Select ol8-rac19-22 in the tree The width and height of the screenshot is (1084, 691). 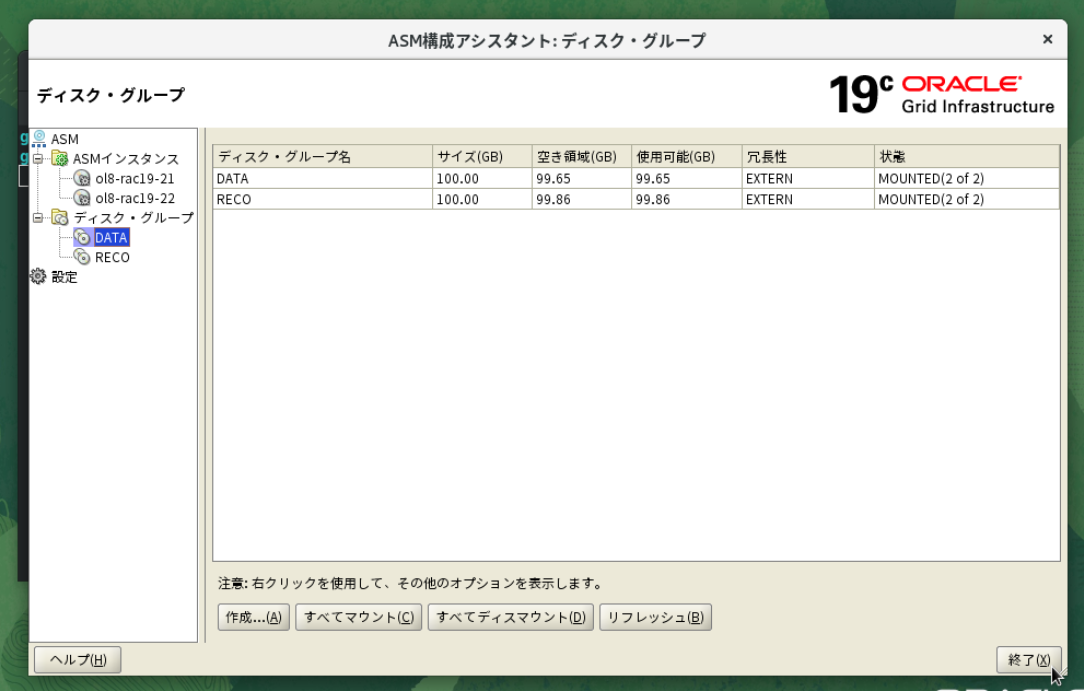[135, 198]
